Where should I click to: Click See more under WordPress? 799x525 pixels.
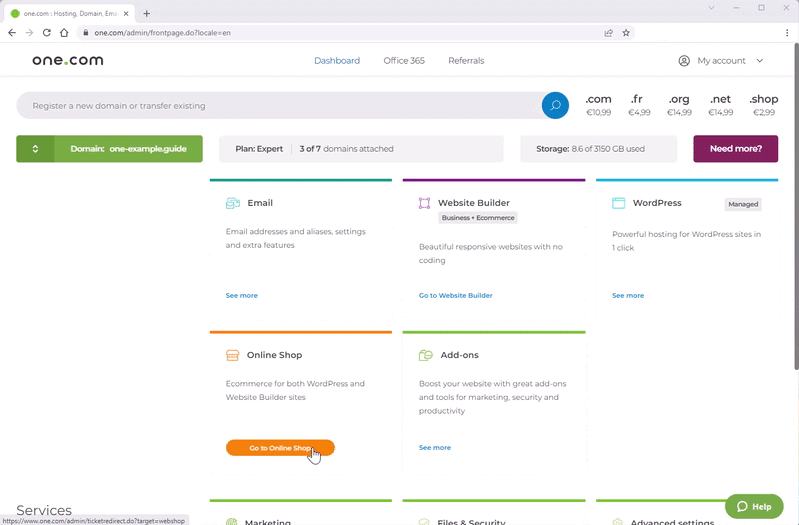coord(628,296)
